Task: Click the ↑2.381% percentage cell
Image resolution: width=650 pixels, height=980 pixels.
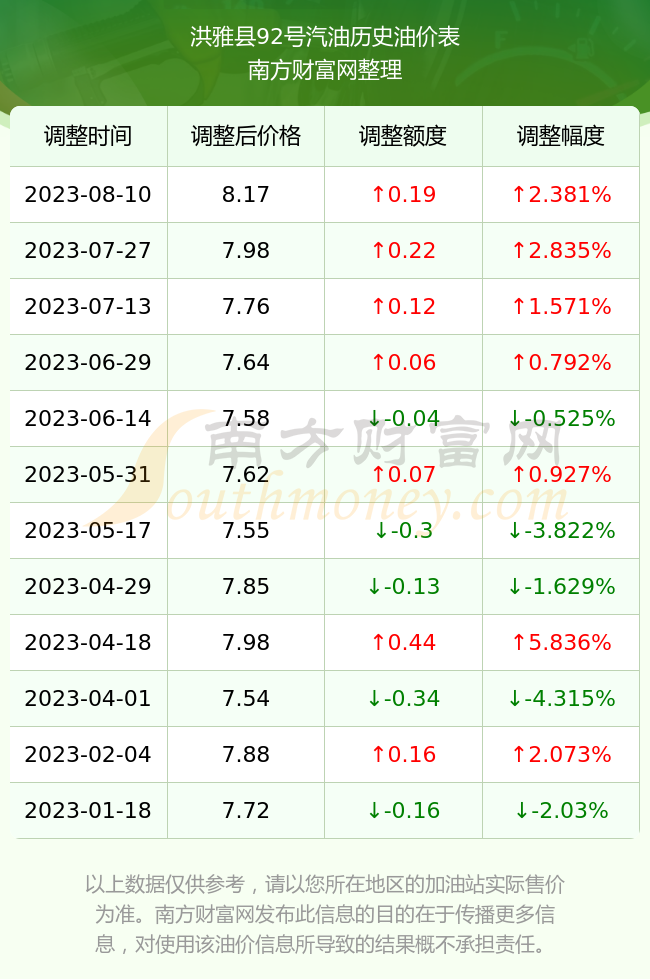Action: click(561, 194)
